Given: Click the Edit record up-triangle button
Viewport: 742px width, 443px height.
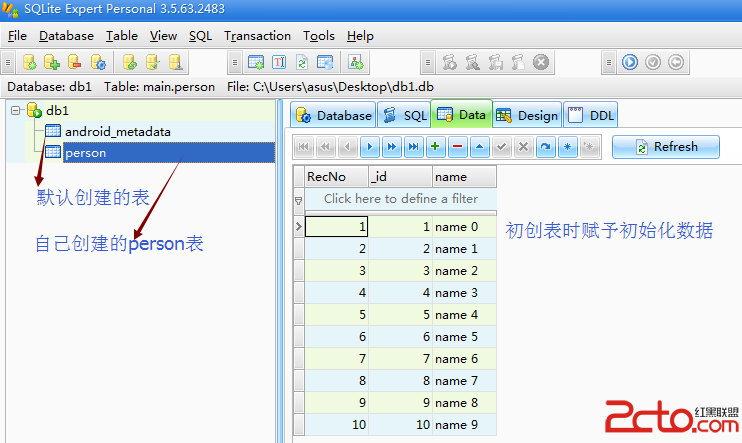Looking at the screenshot, I should 479,147.
